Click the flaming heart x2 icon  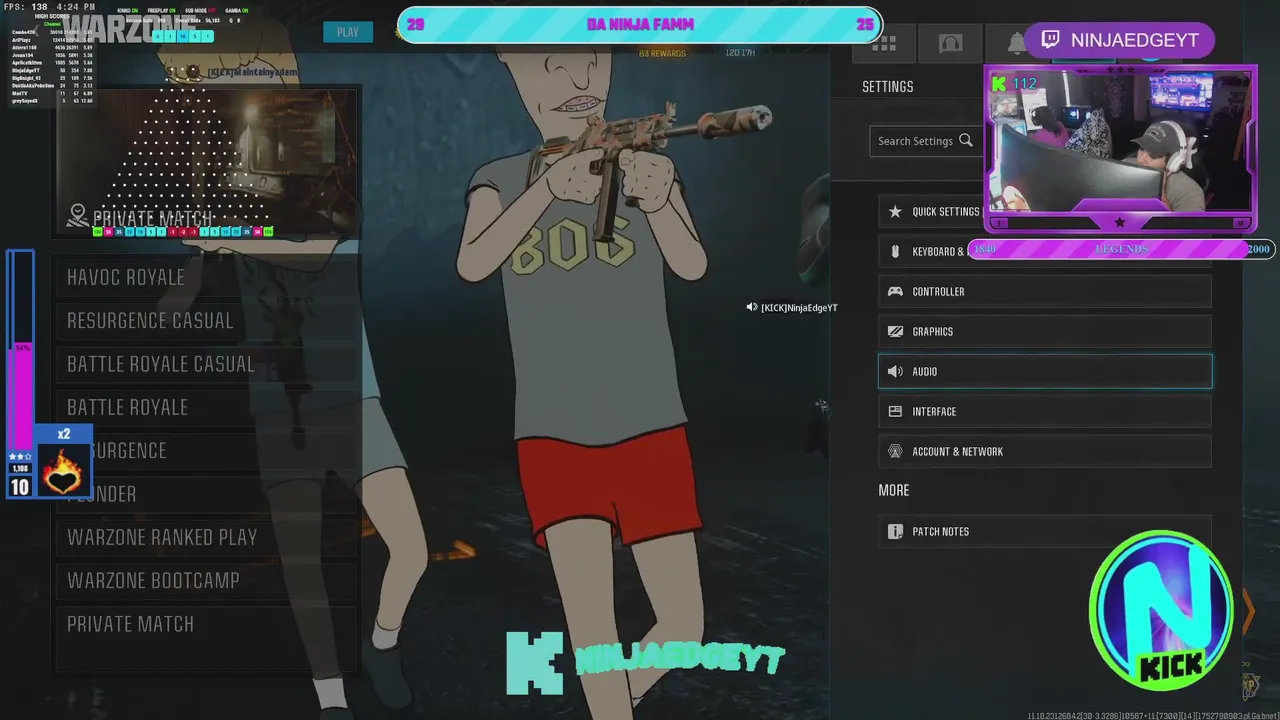click(64, 471)
